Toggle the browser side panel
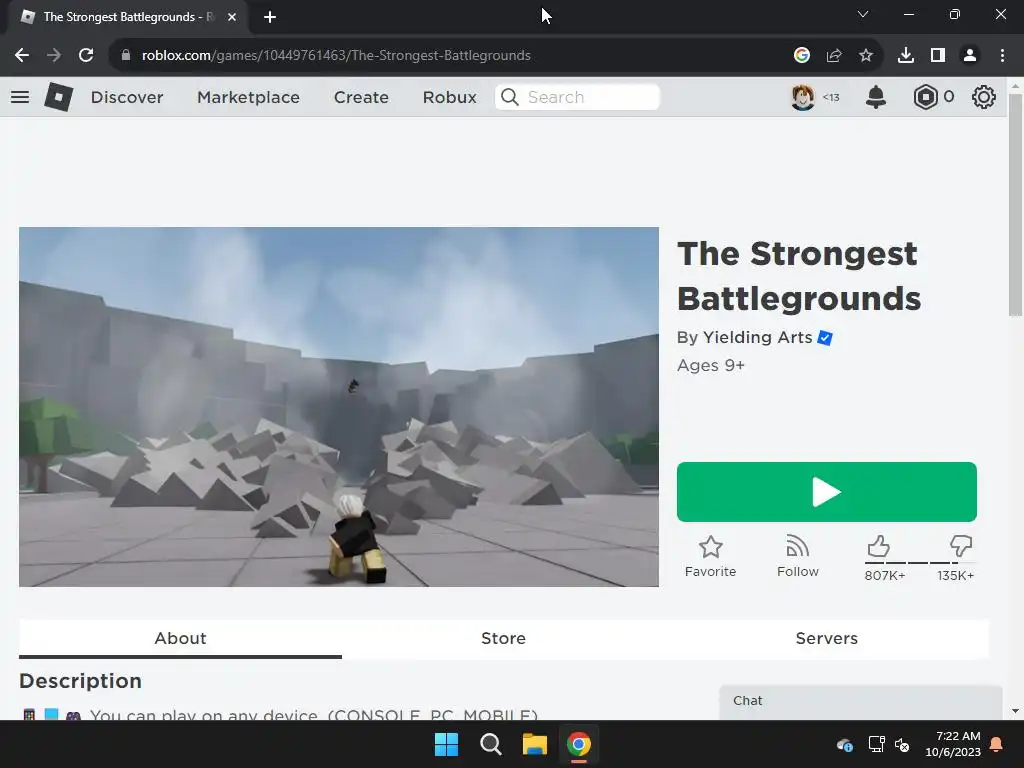This screenshot has width=1024, height=768. click(x=938, y=56)
